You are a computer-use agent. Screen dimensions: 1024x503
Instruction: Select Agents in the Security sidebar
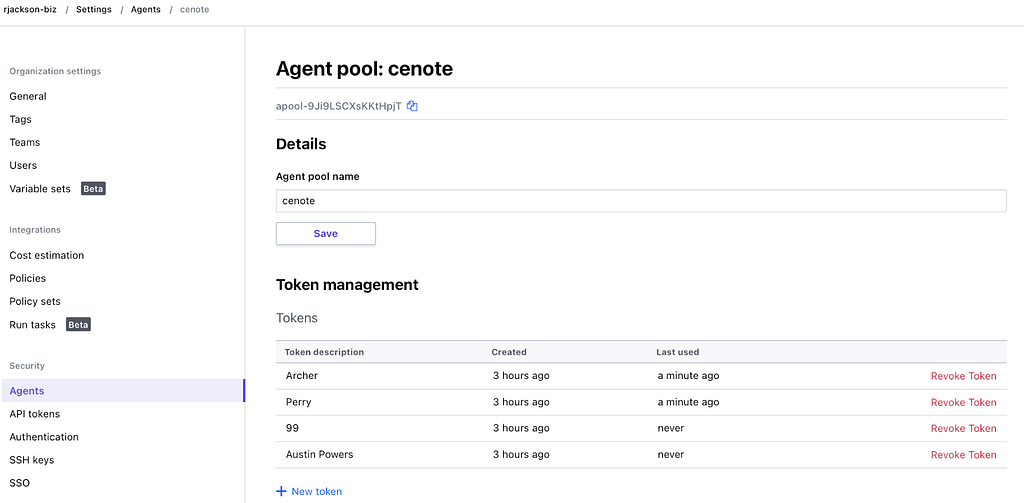point(123,391)
